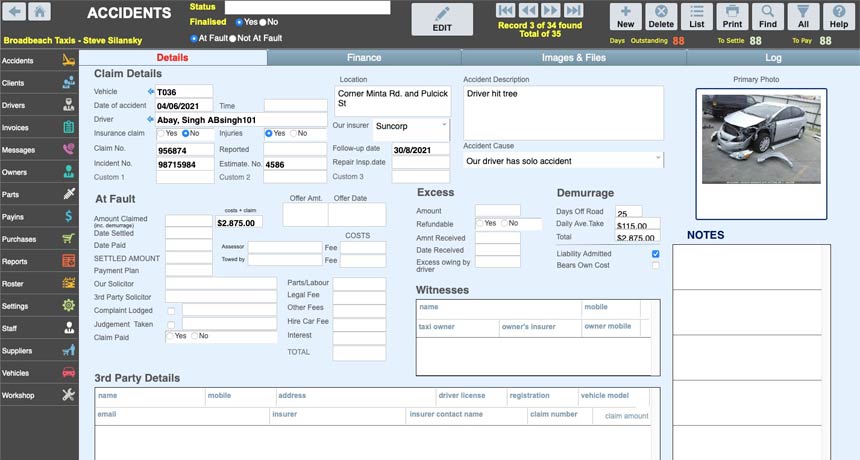Delete the current accident record
The width and height of the screenshot is (860, 460).
click(660, 16)
